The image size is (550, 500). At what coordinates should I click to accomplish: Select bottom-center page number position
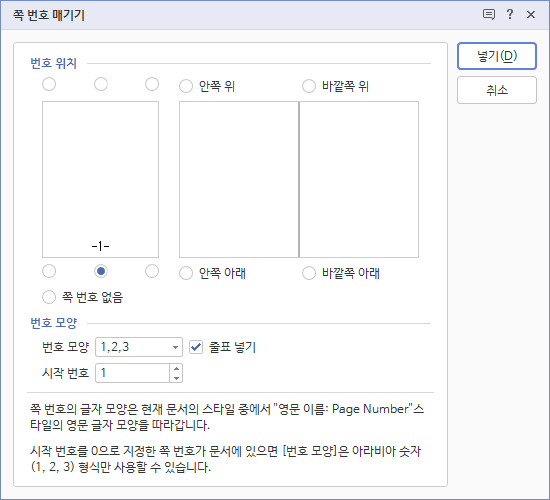point(101,271)
